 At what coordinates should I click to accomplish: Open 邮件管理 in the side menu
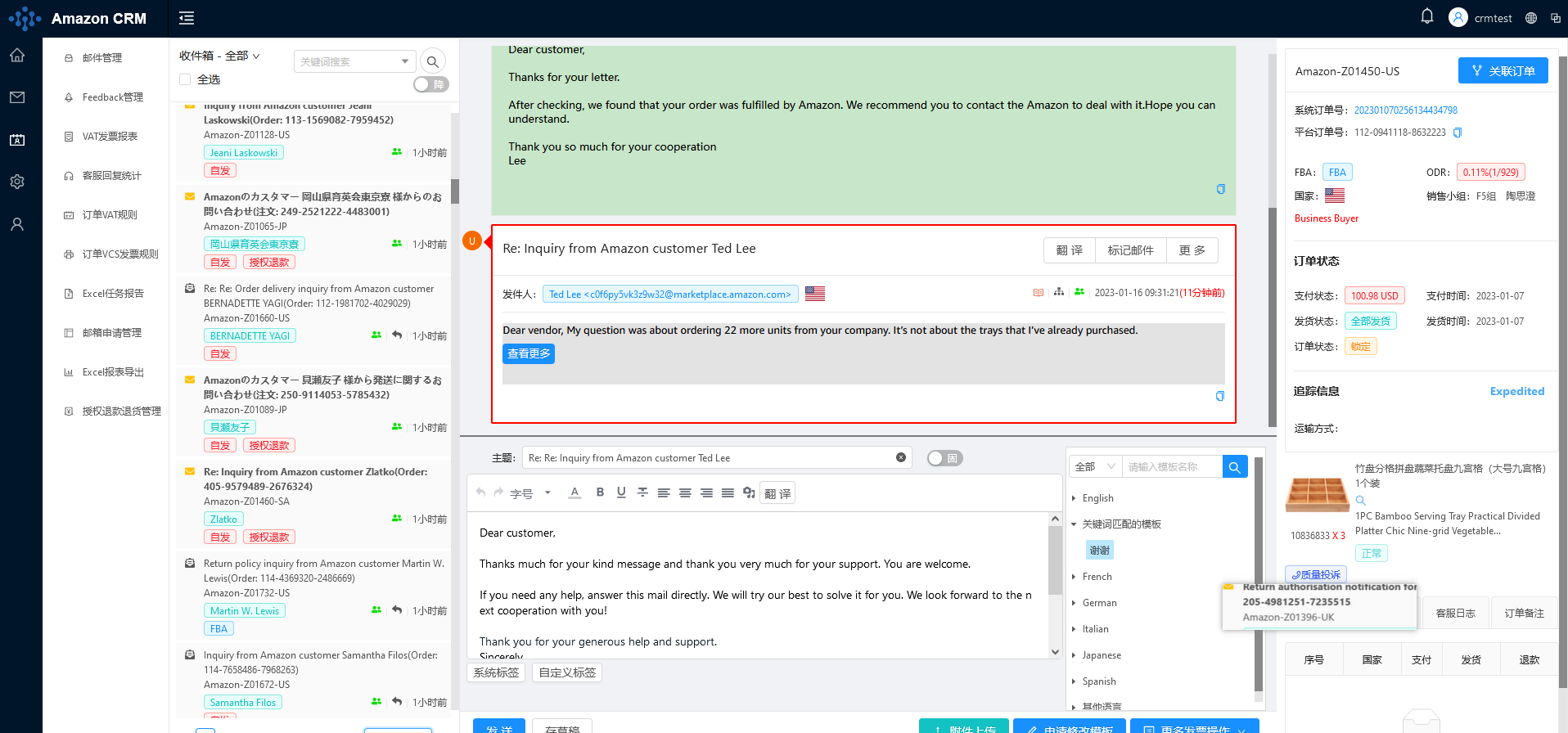click(x=102, y=58)
